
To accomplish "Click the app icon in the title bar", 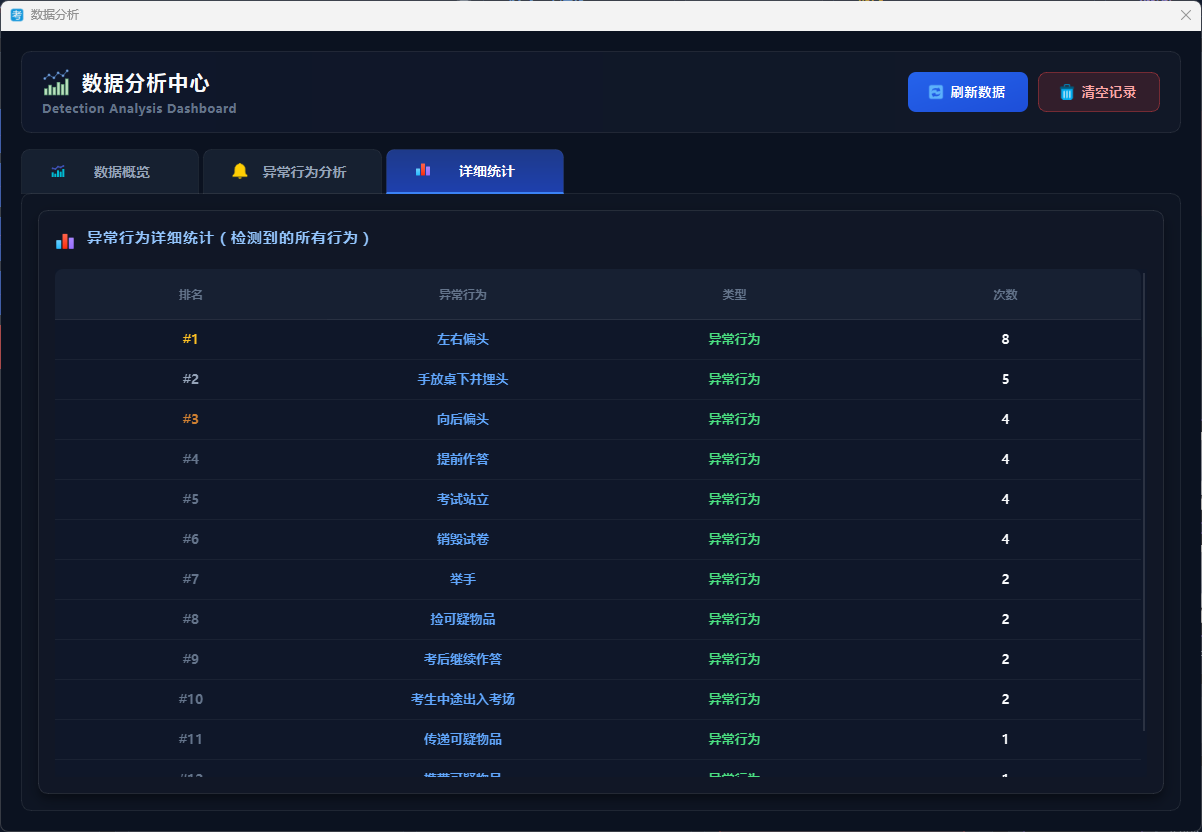I will pyautogui.click(x=16, y=15).
